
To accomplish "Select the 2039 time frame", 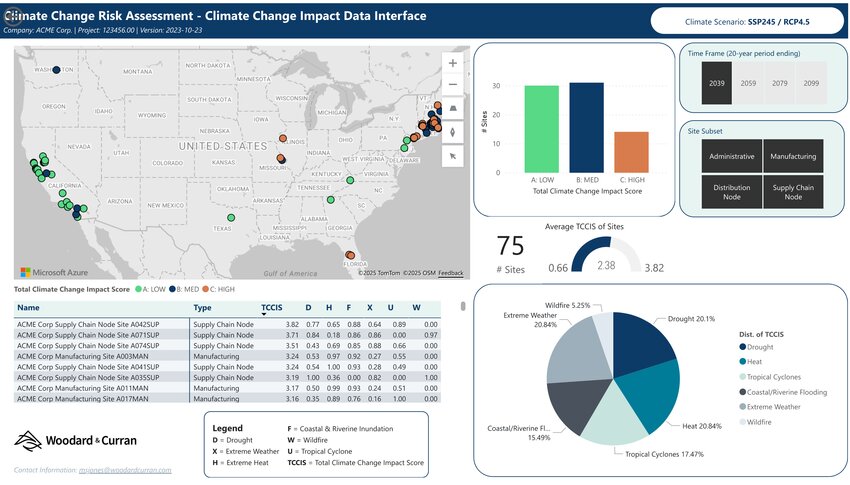I will 717,83.
